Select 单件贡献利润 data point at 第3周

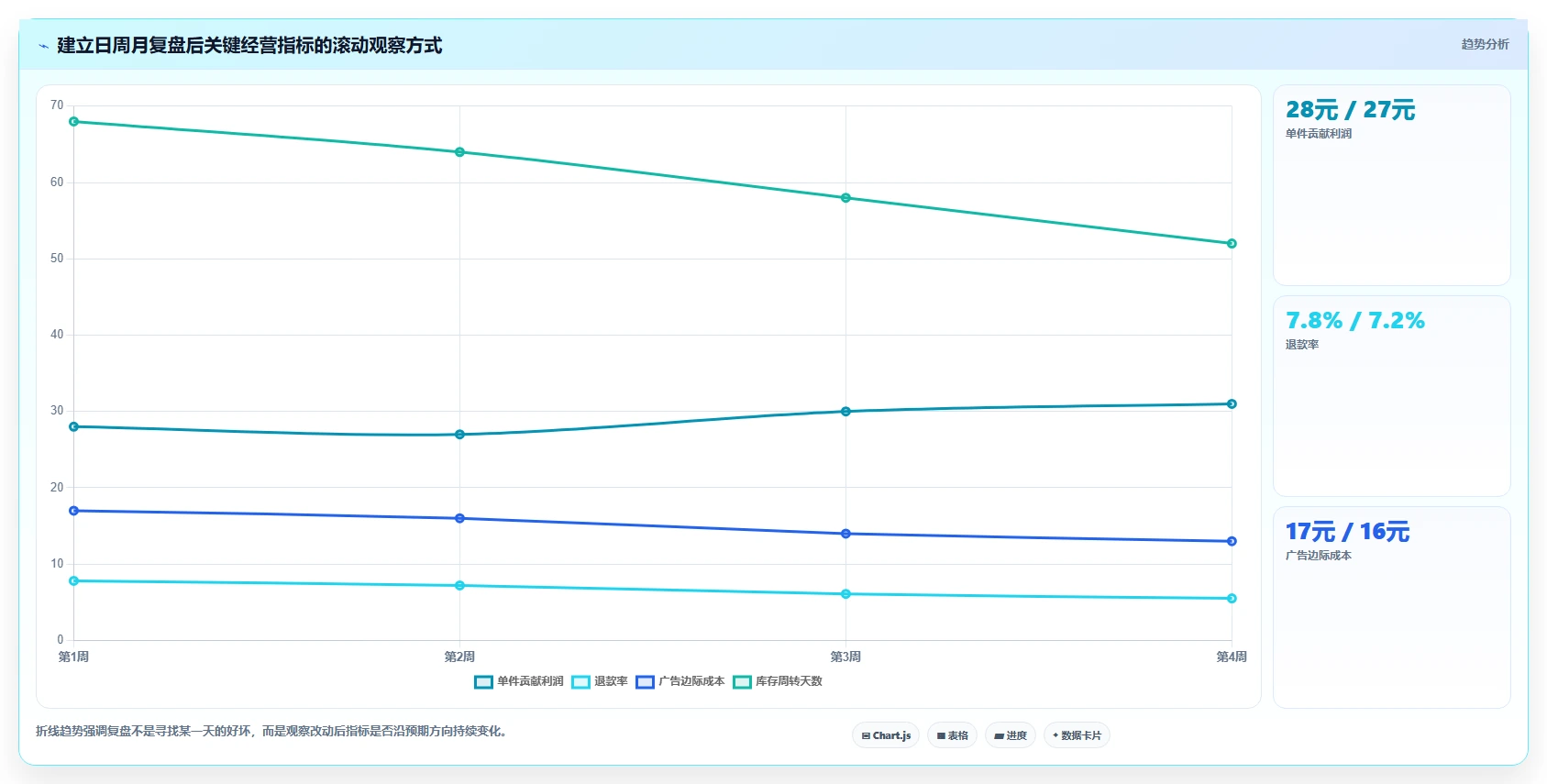pos(845,412)
